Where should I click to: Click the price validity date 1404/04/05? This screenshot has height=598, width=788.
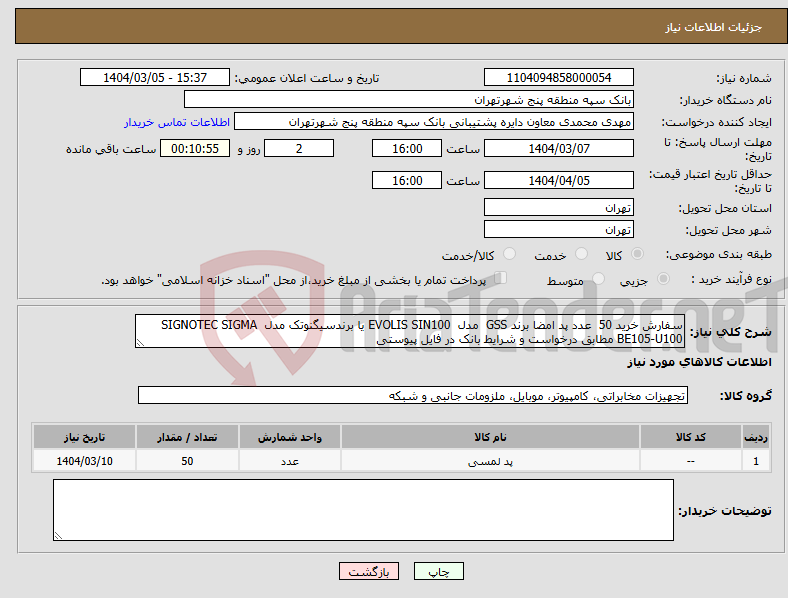pyautogui.click(x=558, y=180)
